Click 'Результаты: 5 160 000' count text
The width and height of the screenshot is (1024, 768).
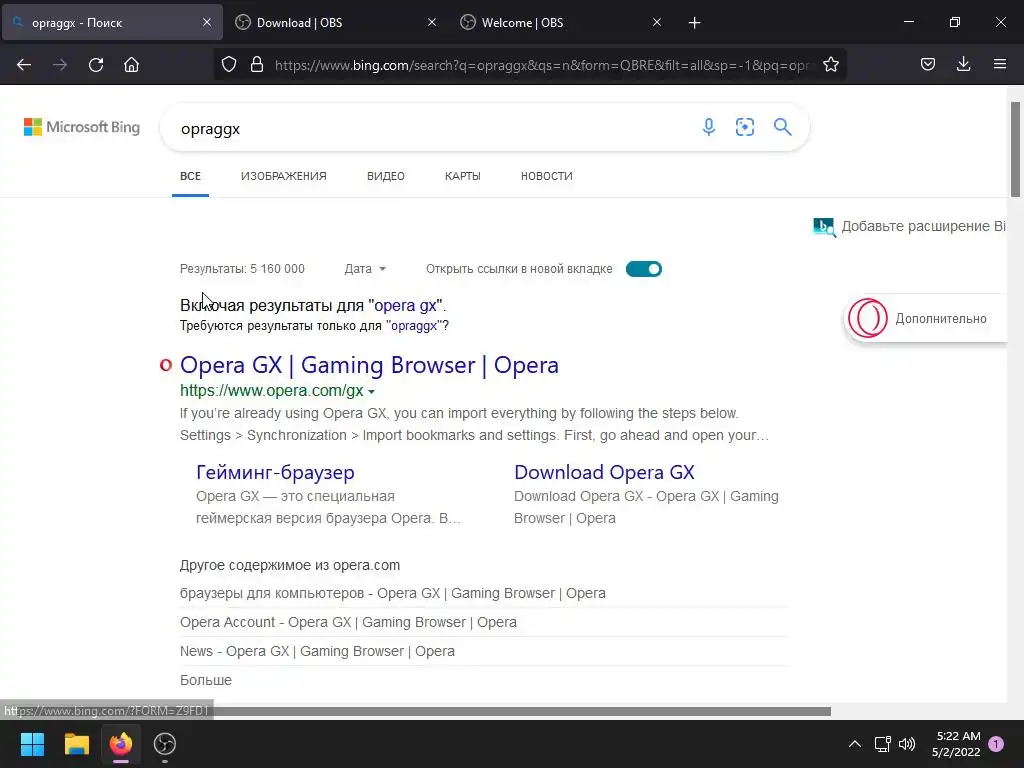click(242, 269)
